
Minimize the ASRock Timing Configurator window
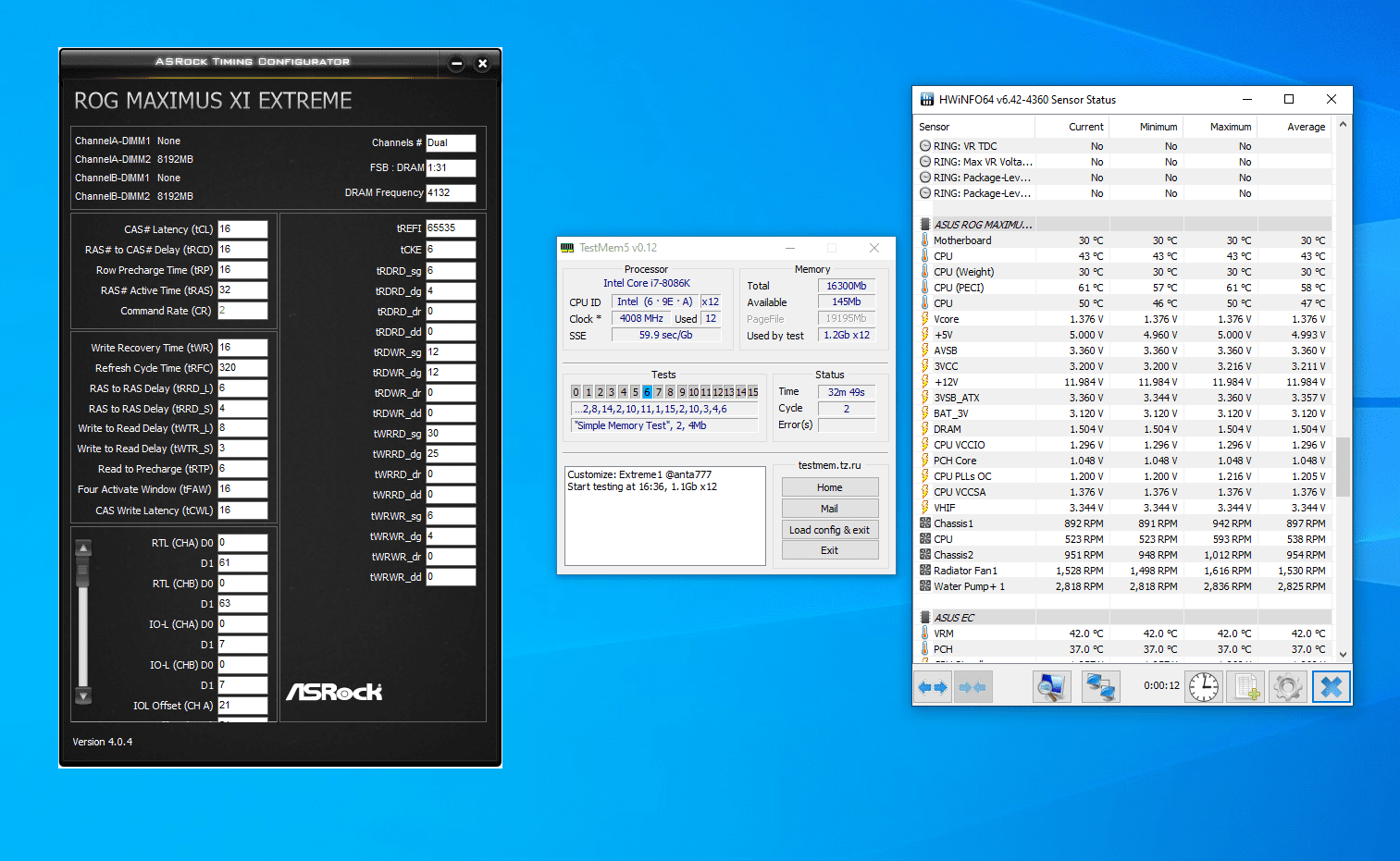456,64
